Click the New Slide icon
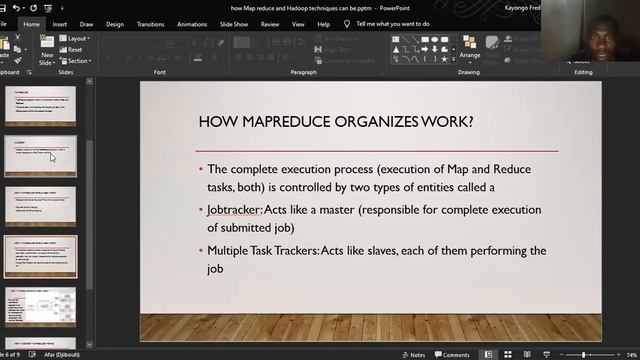 (47, 42)
